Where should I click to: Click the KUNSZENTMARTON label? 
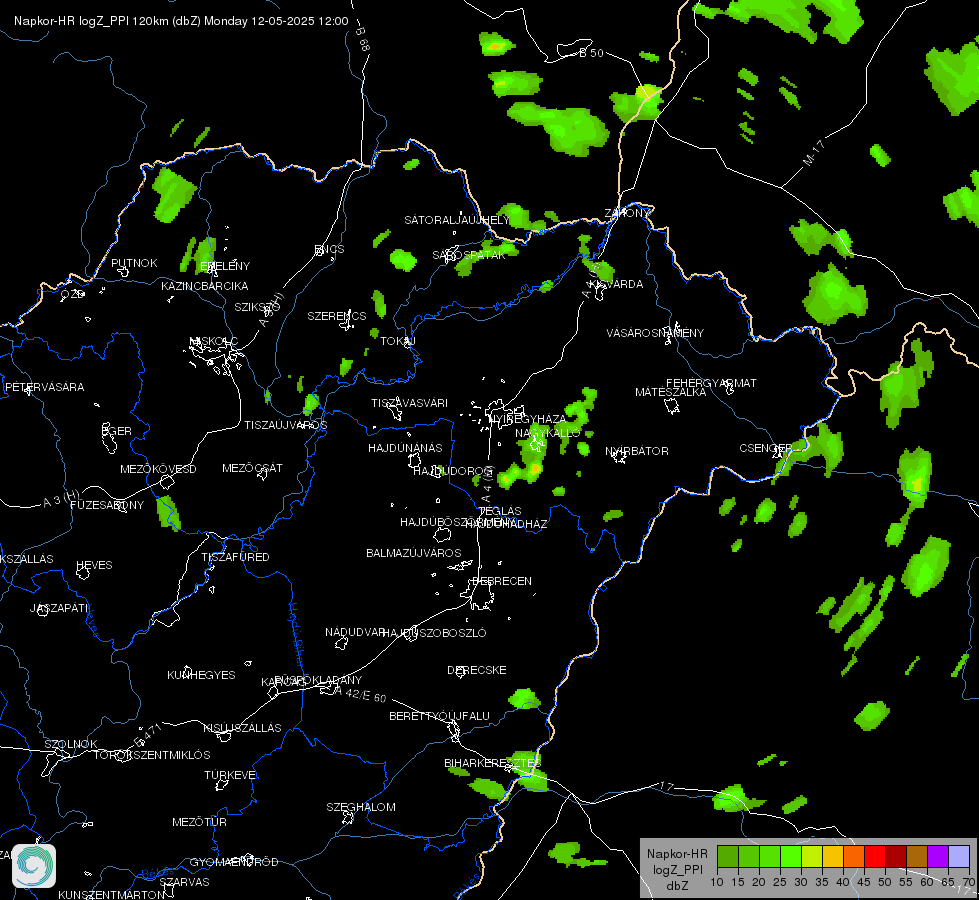click(112, 894)
